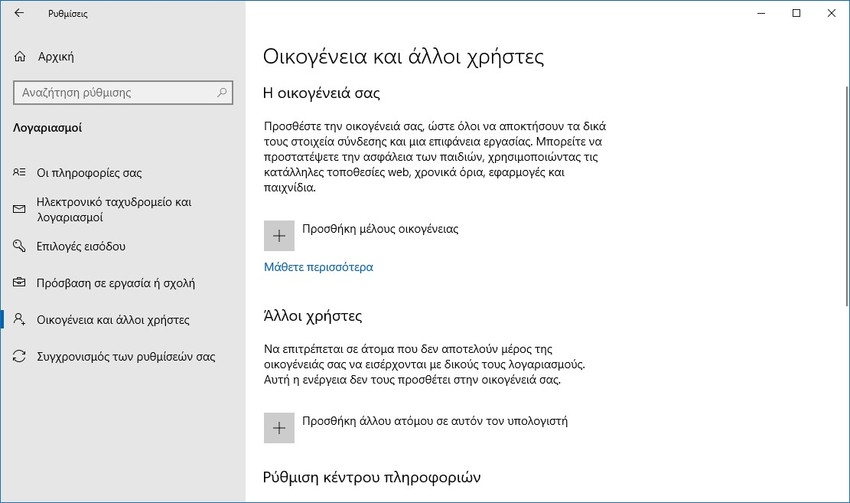The height and width of the screenshot is (503, 850).
Task: Click the vertical scrollbar thumb
Action: coord(847,196)
